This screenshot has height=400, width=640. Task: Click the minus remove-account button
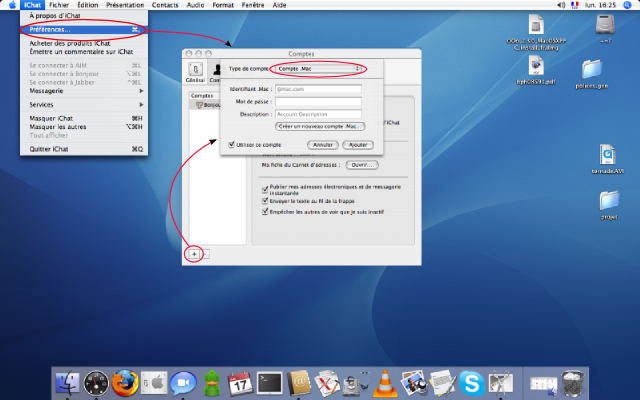pyautogui.click(x=205, y=254)
